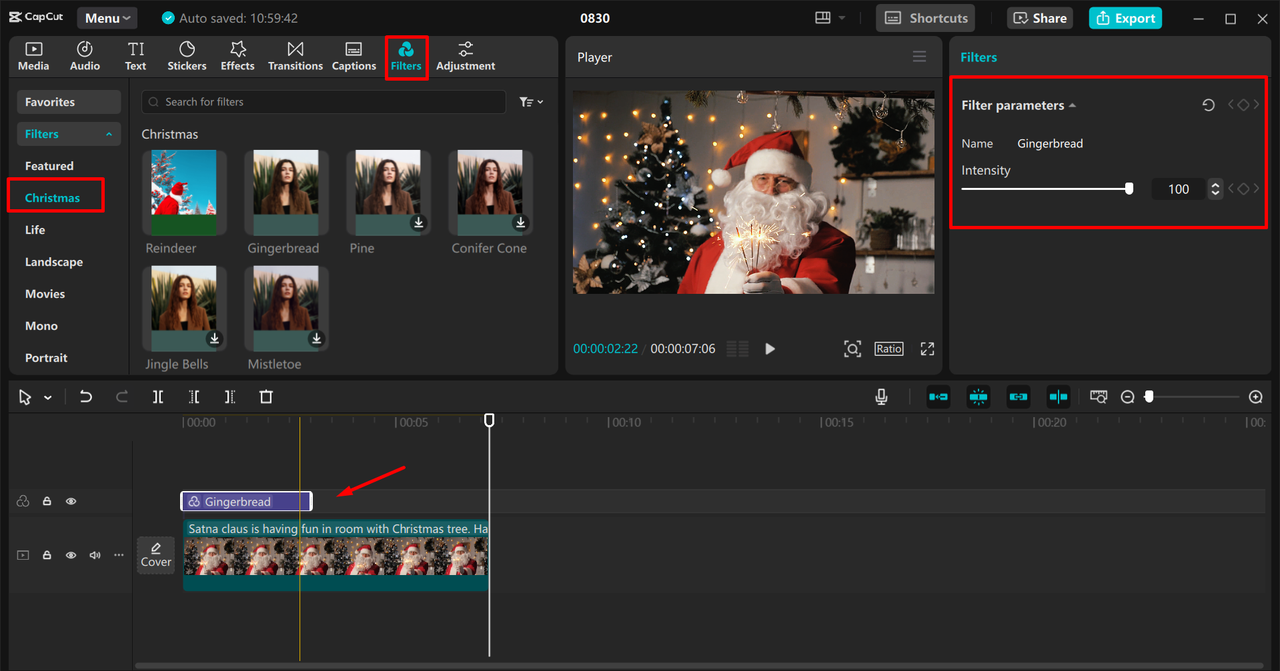Open the Audio tab
The image size is (1280, 671).
point(85,57)
